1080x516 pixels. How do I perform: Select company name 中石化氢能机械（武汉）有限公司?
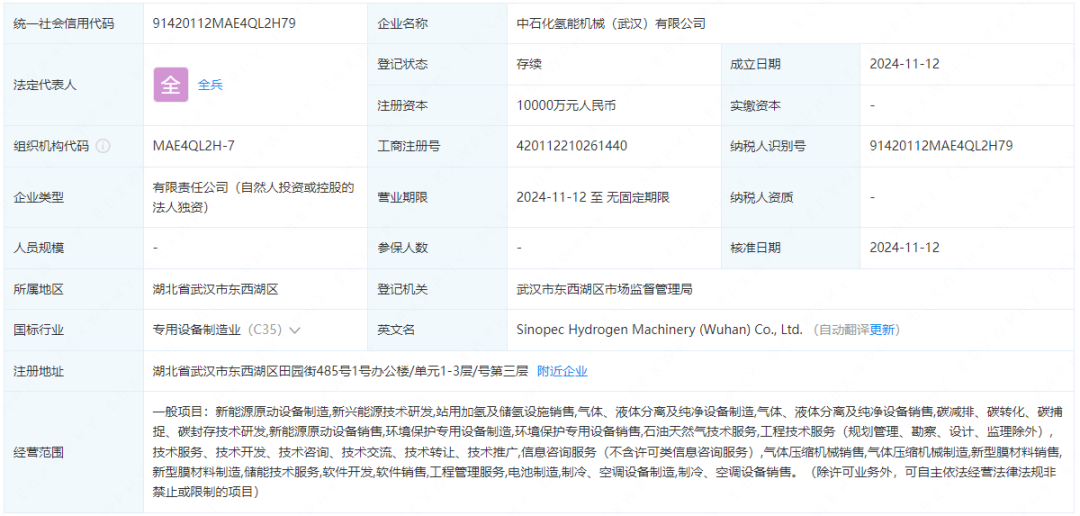point(611,23)
